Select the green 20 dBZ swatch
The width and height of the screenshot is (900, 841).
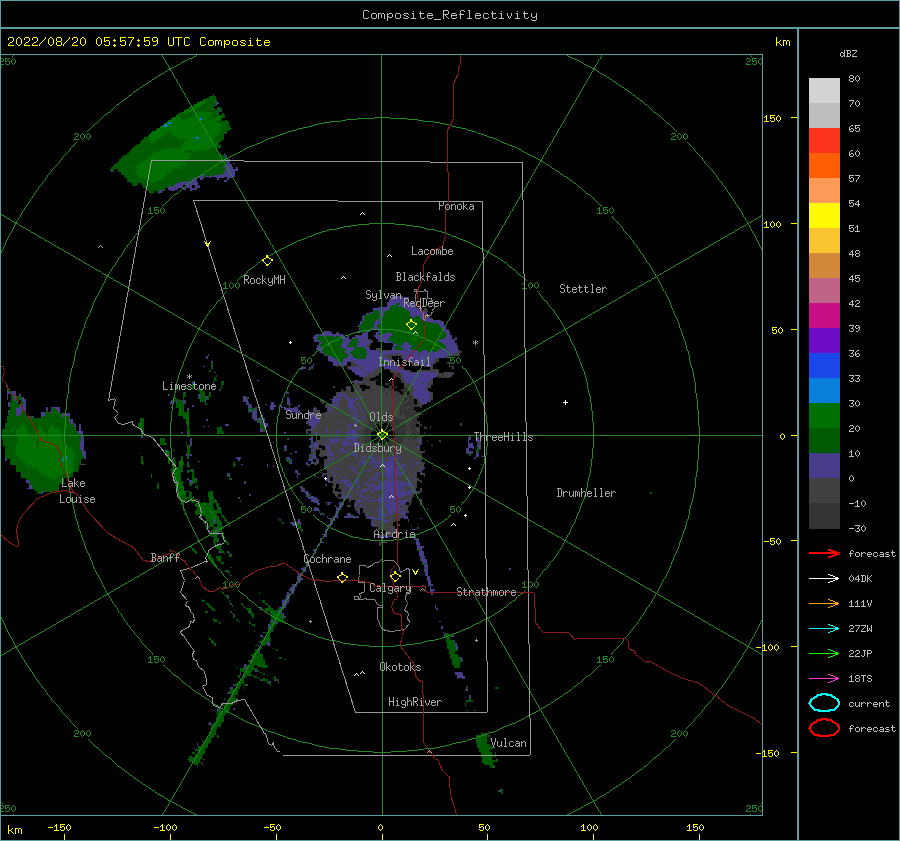(824, 416)
